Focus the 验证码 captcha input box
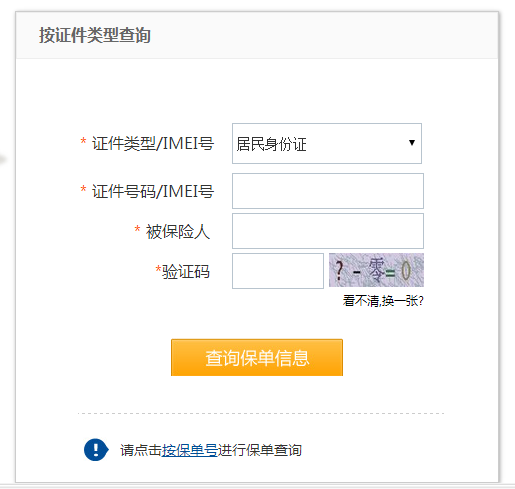This screenshot has height=489, width=515. 278,271
